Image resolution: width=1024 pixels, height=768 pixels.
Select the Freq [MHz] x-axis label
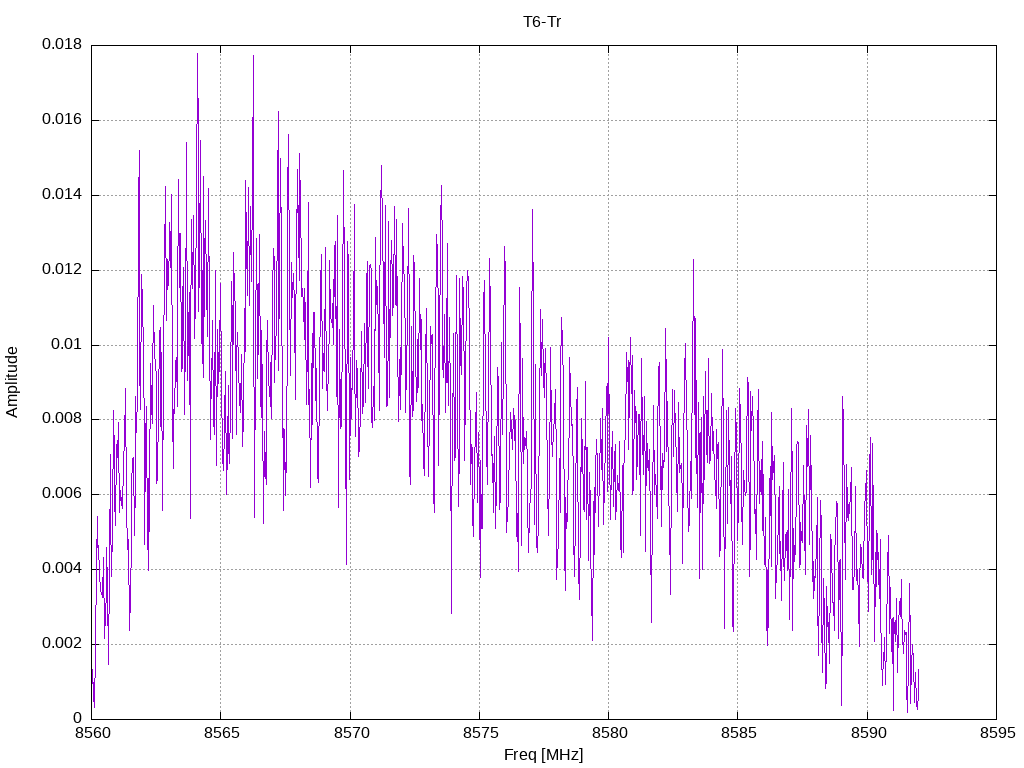click(543, 755)
